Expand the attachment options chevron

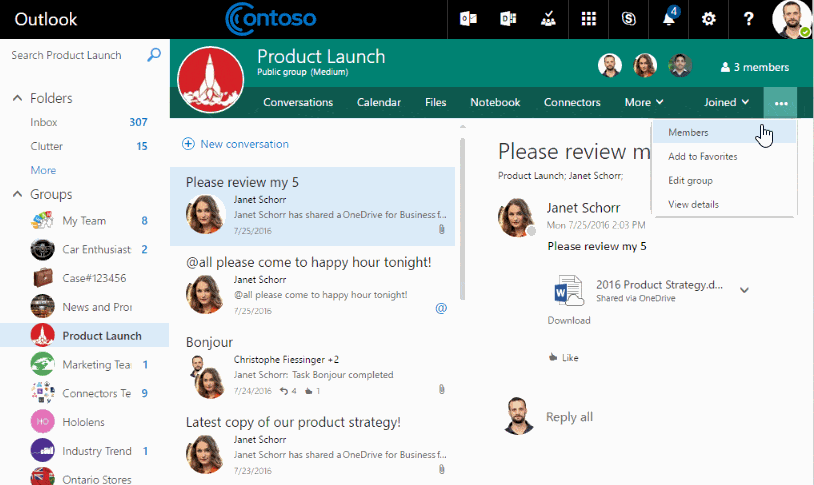point(744,290)
